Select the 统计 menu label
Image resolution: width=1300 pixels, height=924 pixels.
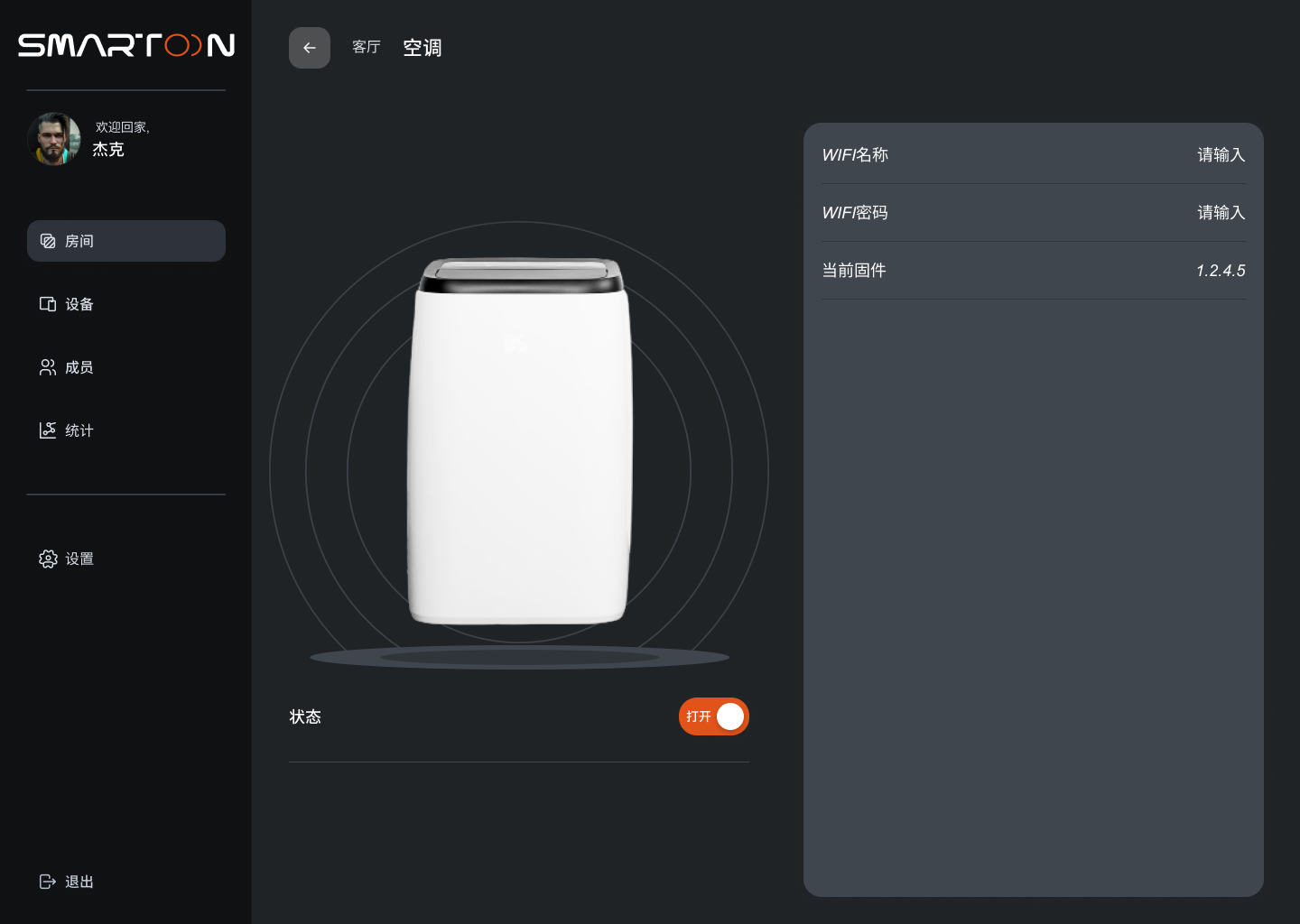[x=79, y=430]
